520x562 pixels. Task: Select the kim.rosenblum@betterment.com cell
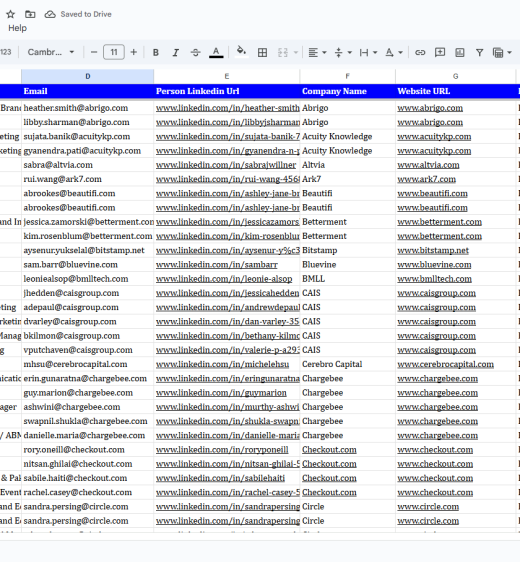click(87, 236)
